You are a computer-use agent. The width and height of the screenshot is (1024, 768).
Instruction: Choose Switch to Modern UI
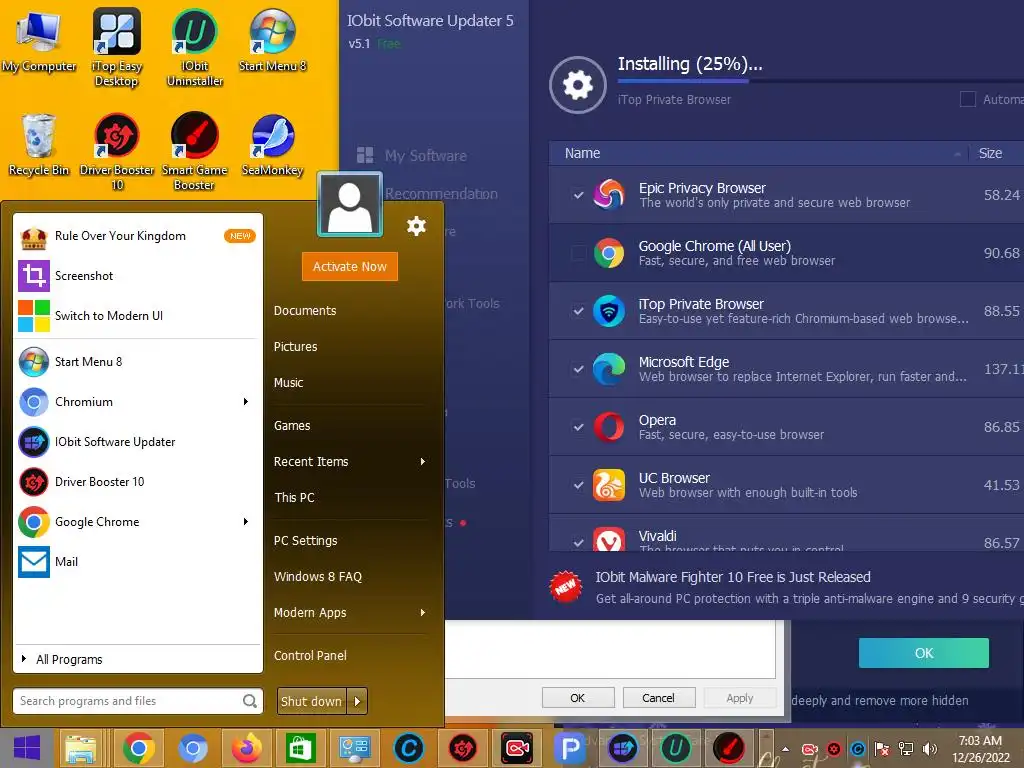click(137, 315)
